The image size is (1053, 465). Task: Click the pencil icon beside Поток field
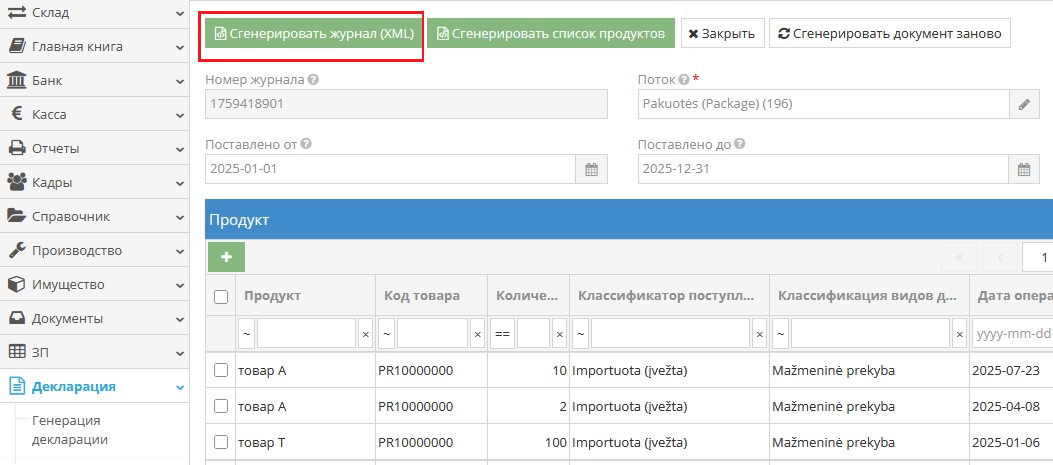(x=1023, y=104)
